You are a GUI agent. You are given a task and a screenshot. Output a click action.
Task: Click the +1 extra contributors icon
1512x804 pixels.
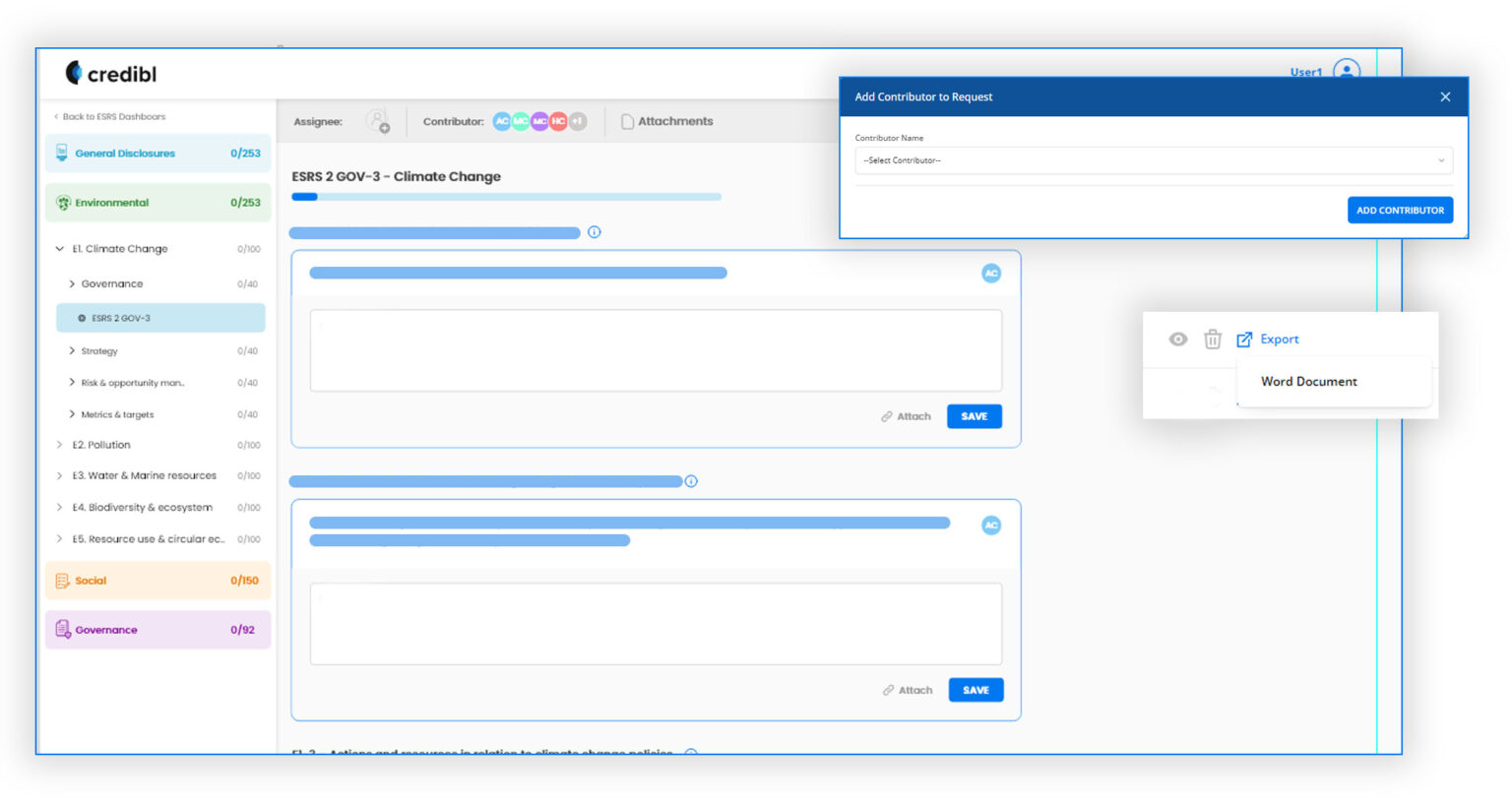tap(578, 121)
